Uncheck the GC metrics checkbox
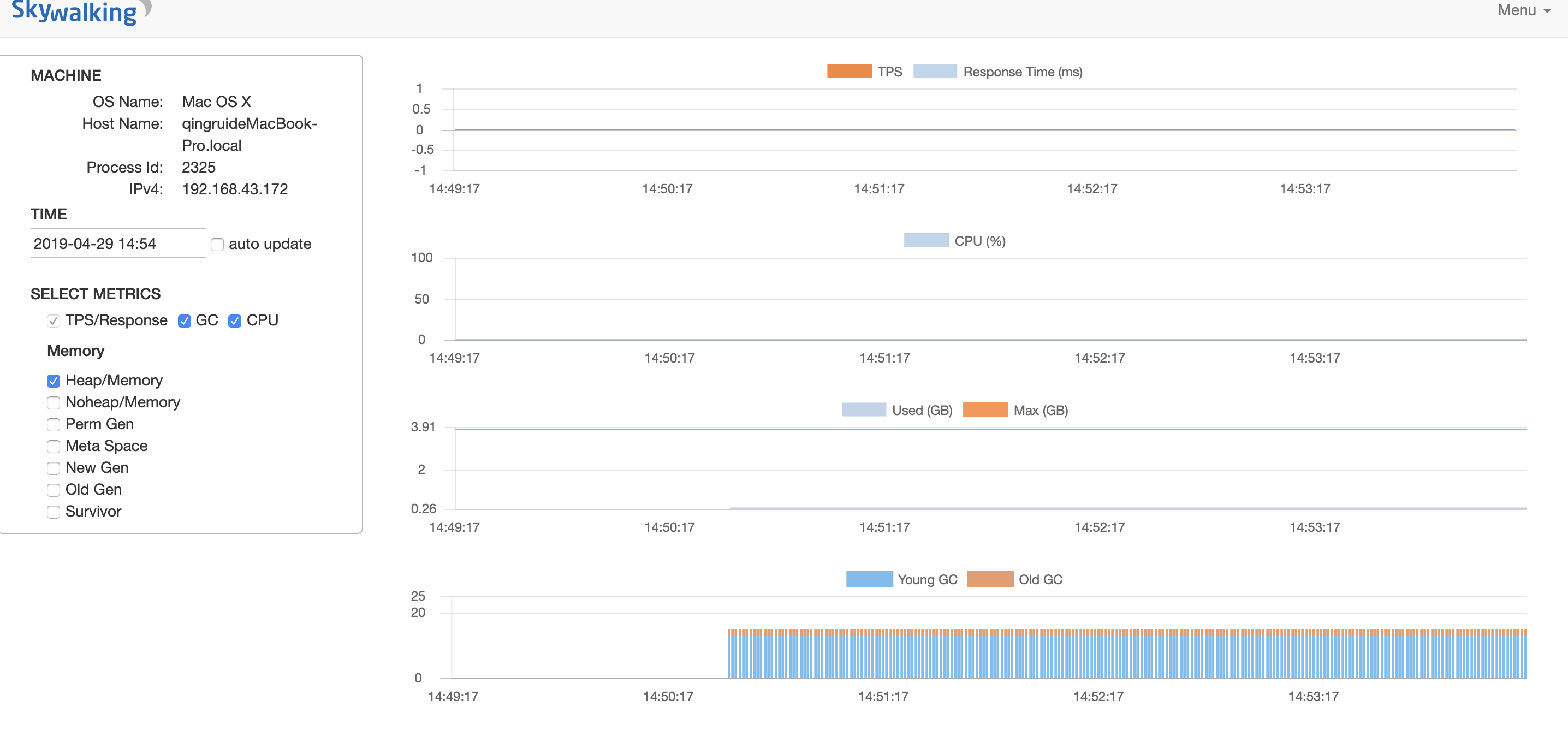 click(185, 321)
